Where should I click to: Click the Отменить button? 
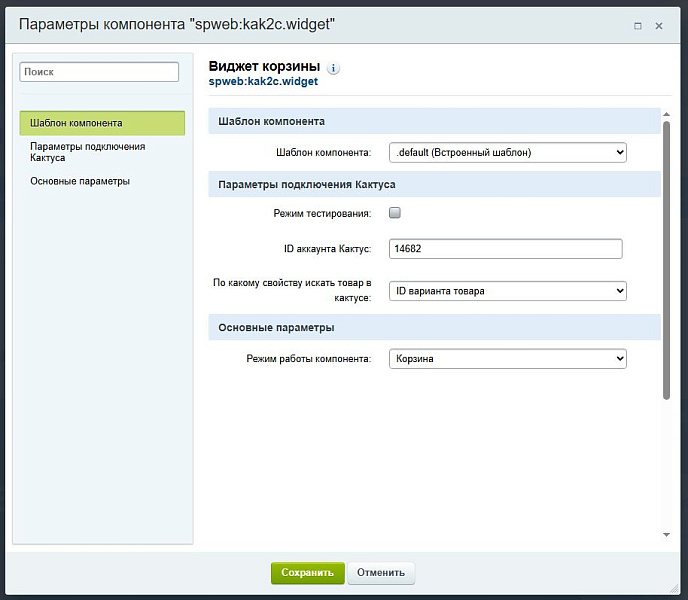pos(381,573)
